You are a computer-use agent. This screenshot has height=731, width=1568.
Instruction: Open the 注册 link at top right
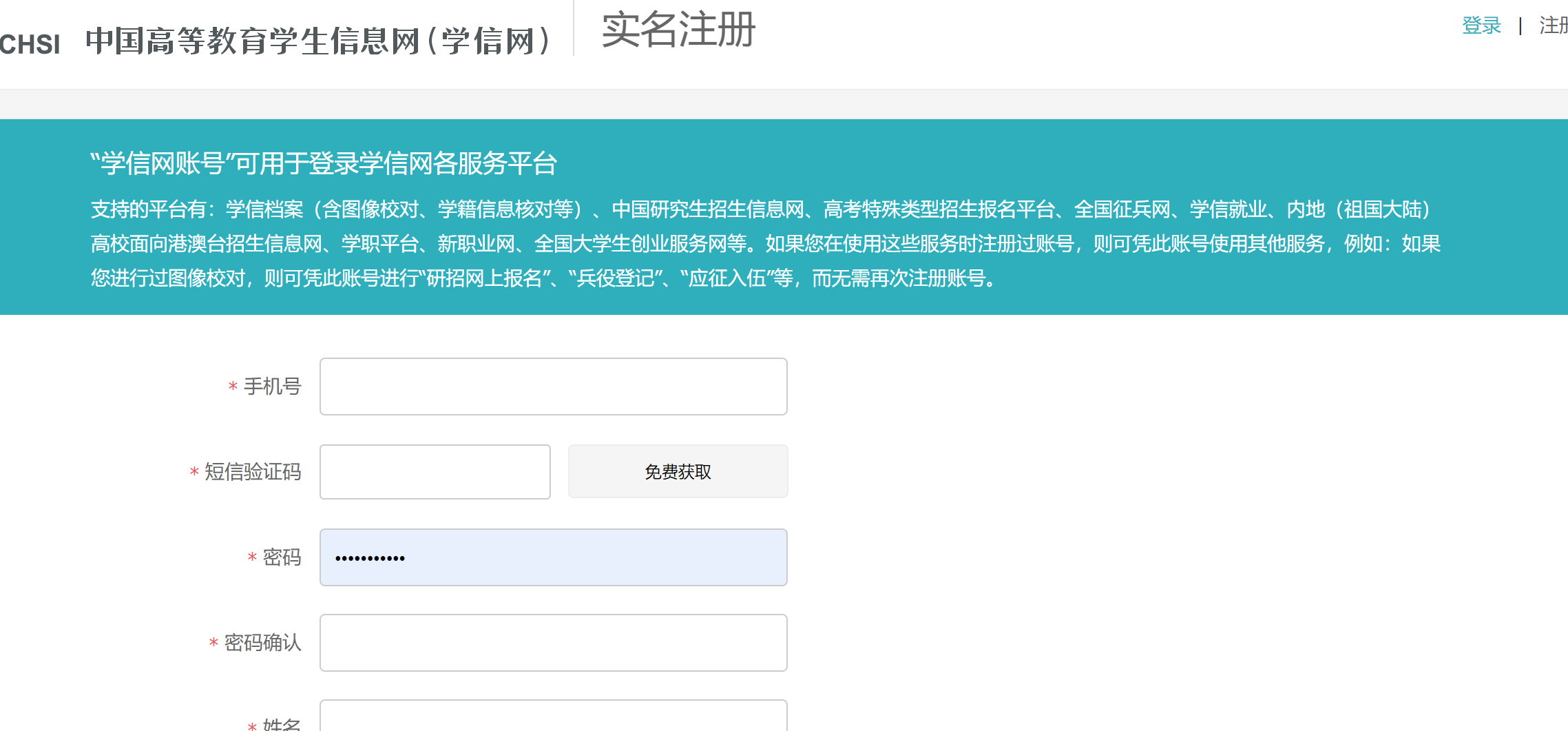[x=1554, y=26]
